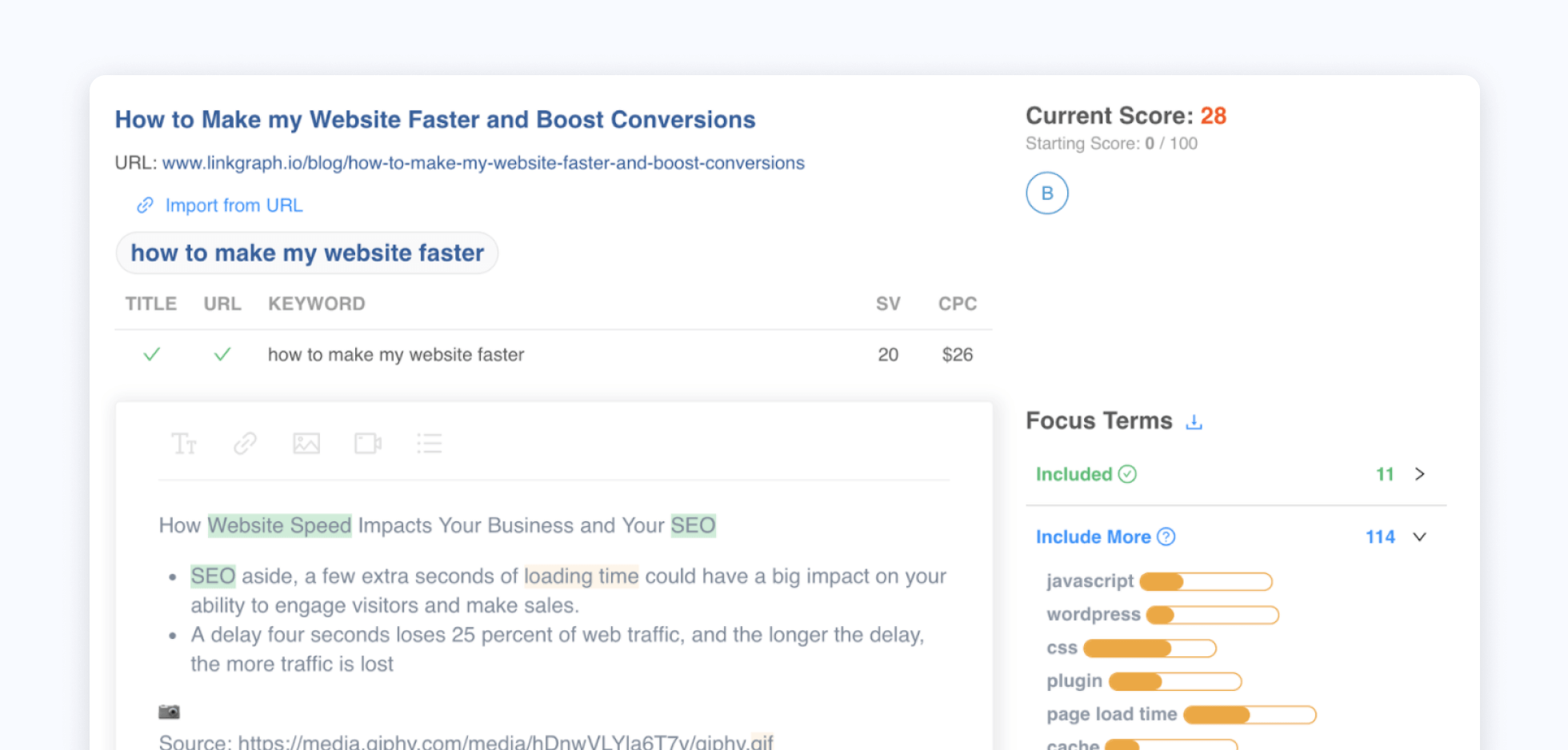
Task: Click the TITLE checkmark for the keyword
Action: [x=151, y=354]
